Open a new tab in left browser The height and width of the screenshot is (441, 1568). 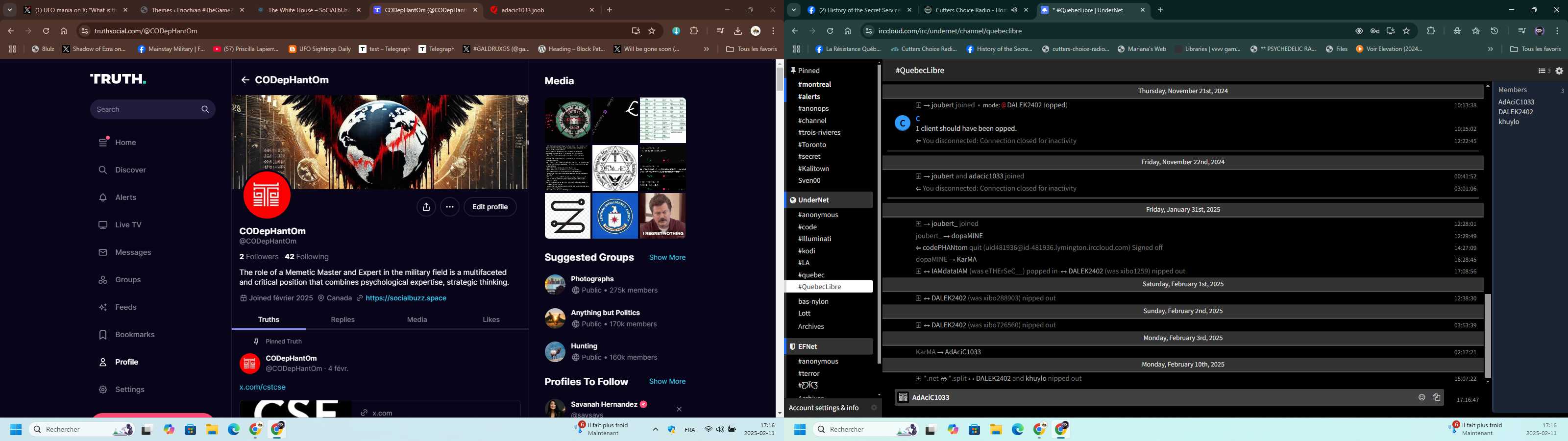pos(609,10)
